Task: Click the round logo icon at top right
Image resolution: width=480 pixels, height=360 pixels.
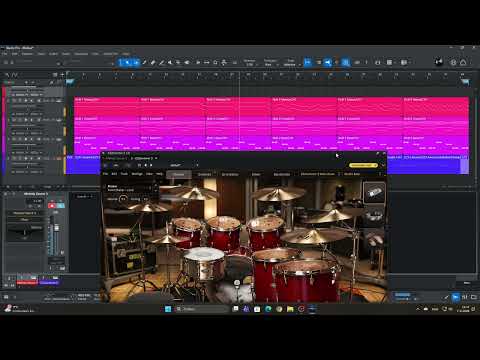Action: coord(439,62)
